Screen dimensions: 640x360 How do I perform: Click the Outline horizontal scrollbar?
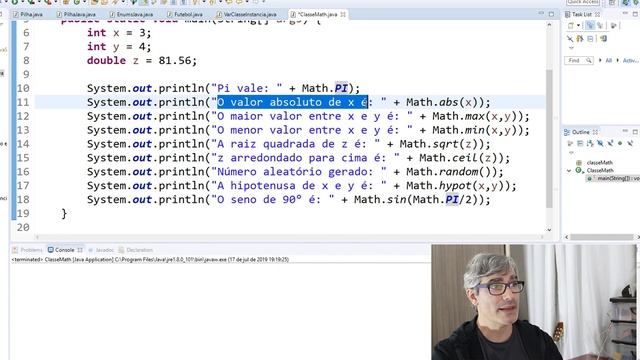(601, 237)
